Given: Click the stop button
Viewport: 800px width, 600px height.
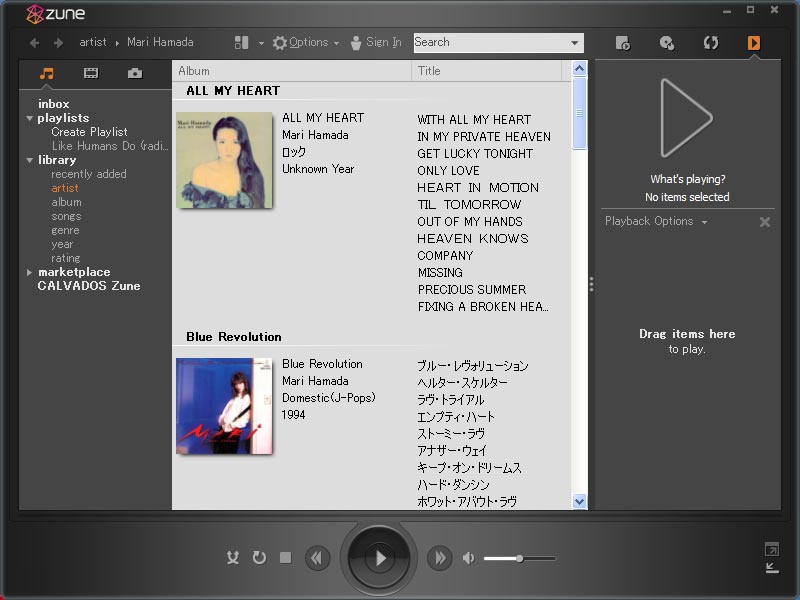Looking at the screenshot, I should (x=286, y=558).
